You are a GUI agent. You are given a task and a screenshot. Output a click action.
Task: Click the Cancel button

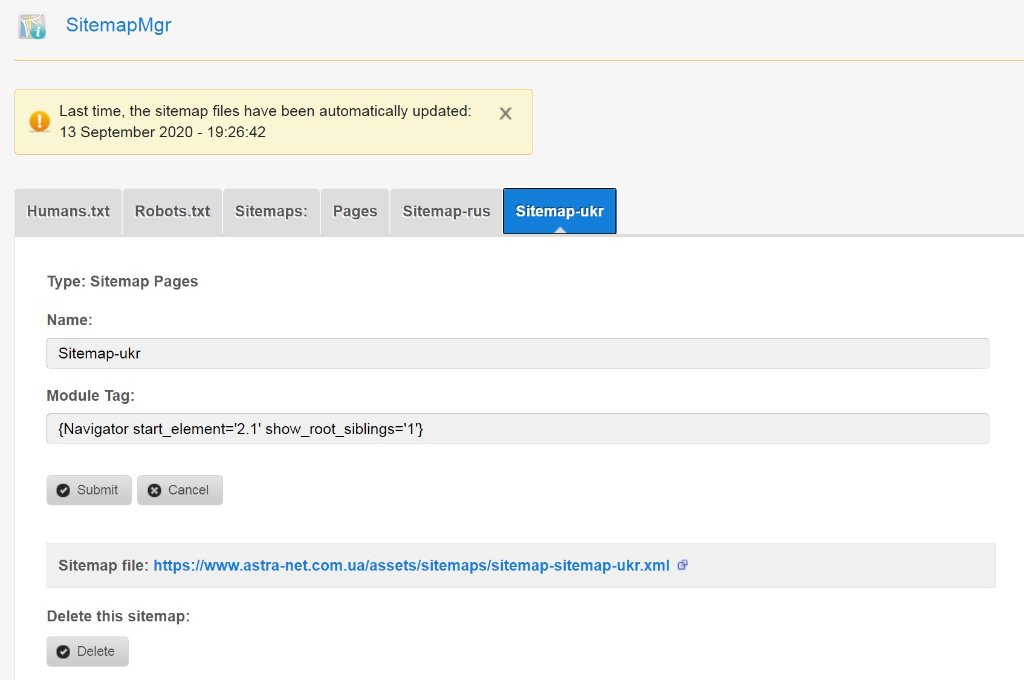point(179,490)
